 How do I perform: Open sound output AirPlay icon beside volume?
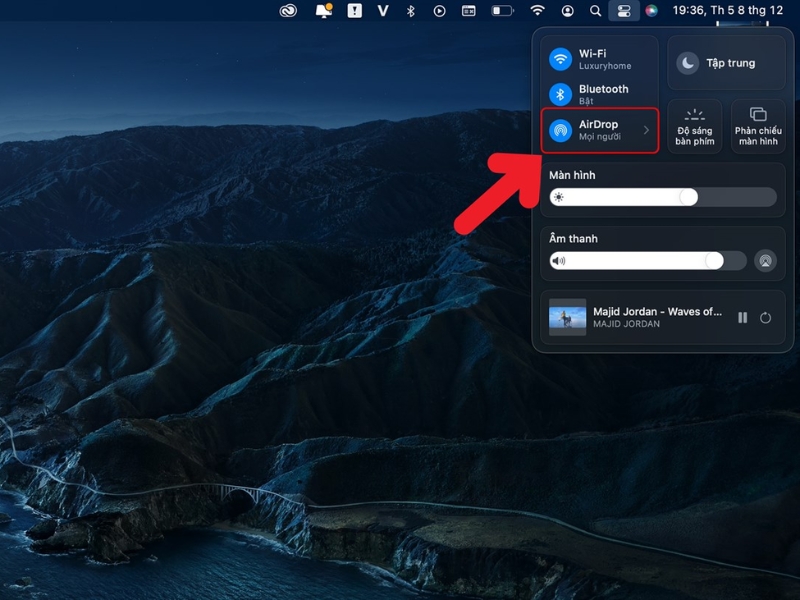(x=765, y=261)
